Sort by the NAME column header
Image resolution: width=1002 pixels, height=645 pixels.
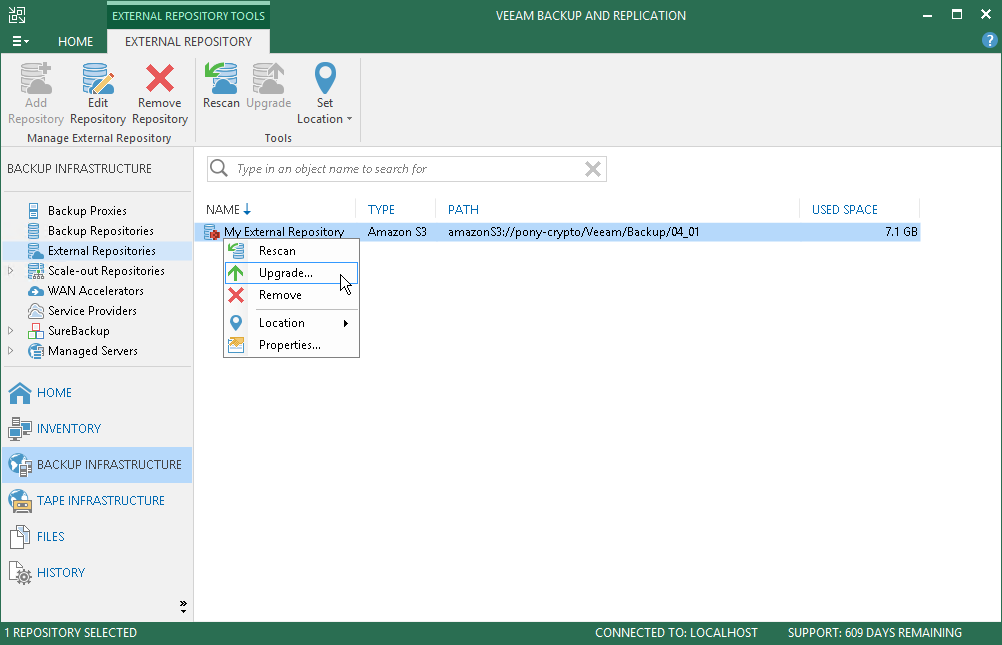pyautogui.click(x=280, y=210)
